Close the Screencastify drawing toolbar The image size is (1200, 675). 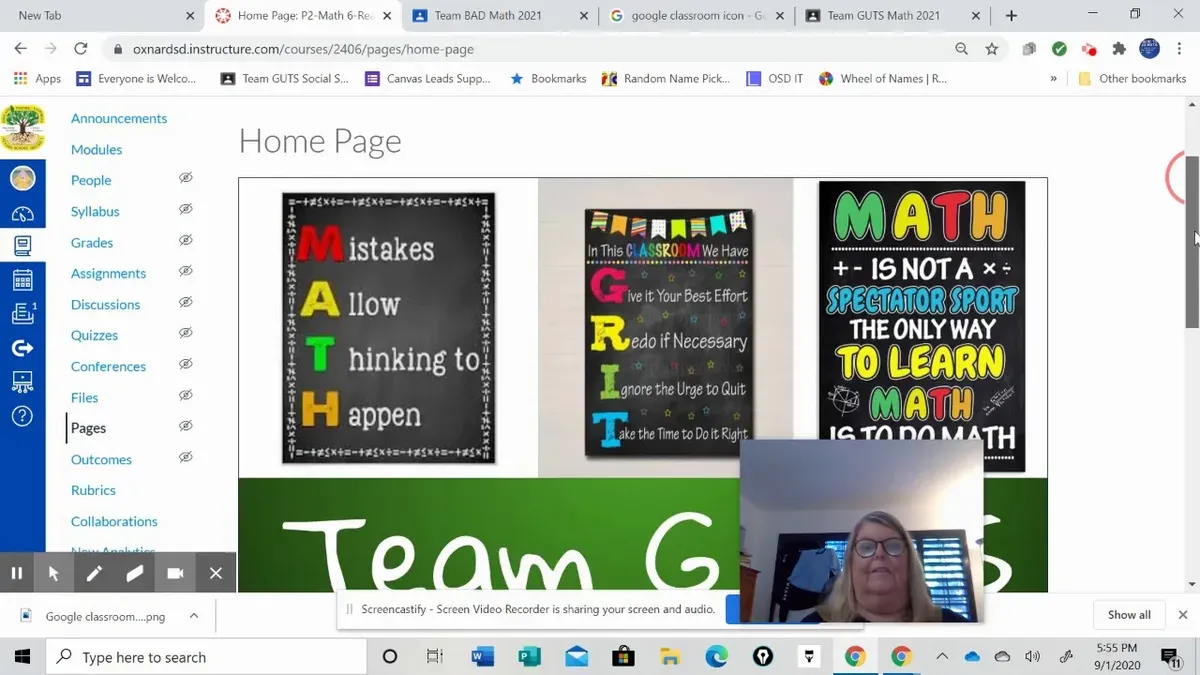point(215,573)
